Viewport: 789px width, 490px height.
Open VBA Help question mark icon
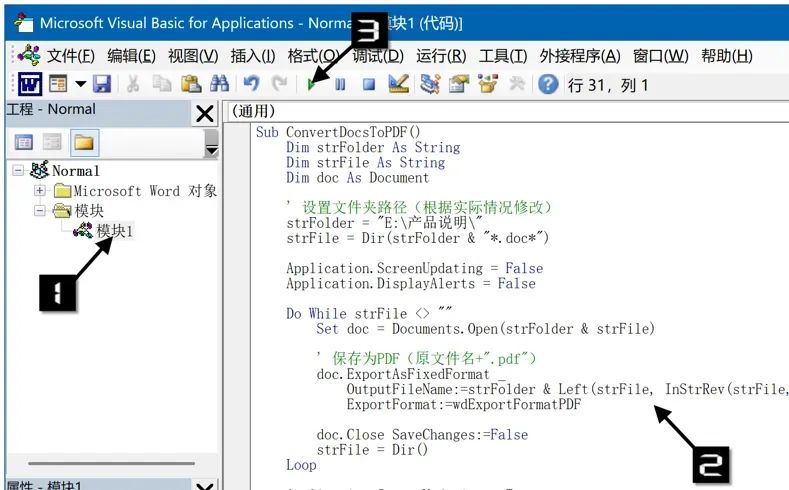(548, 84)
